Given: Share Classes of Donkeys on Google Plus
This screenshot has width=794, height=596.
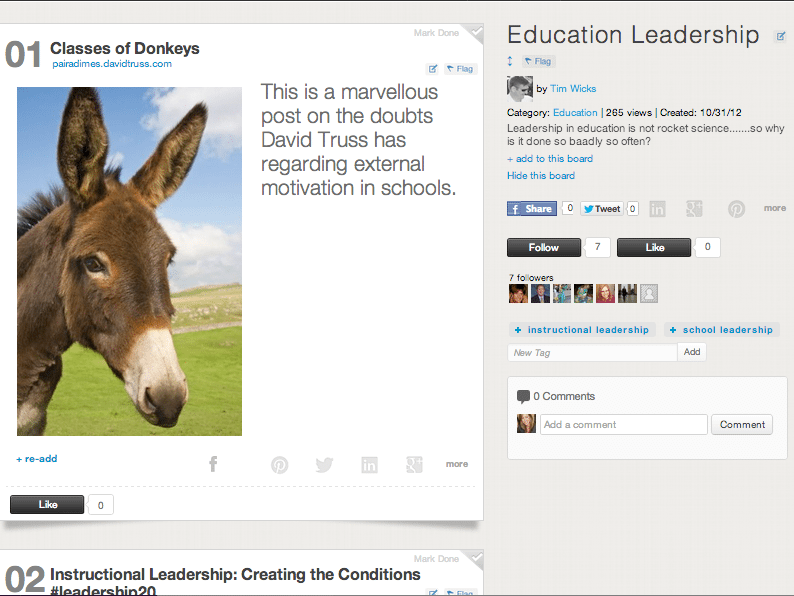Looking at the screenshot, I should (414, 464).
